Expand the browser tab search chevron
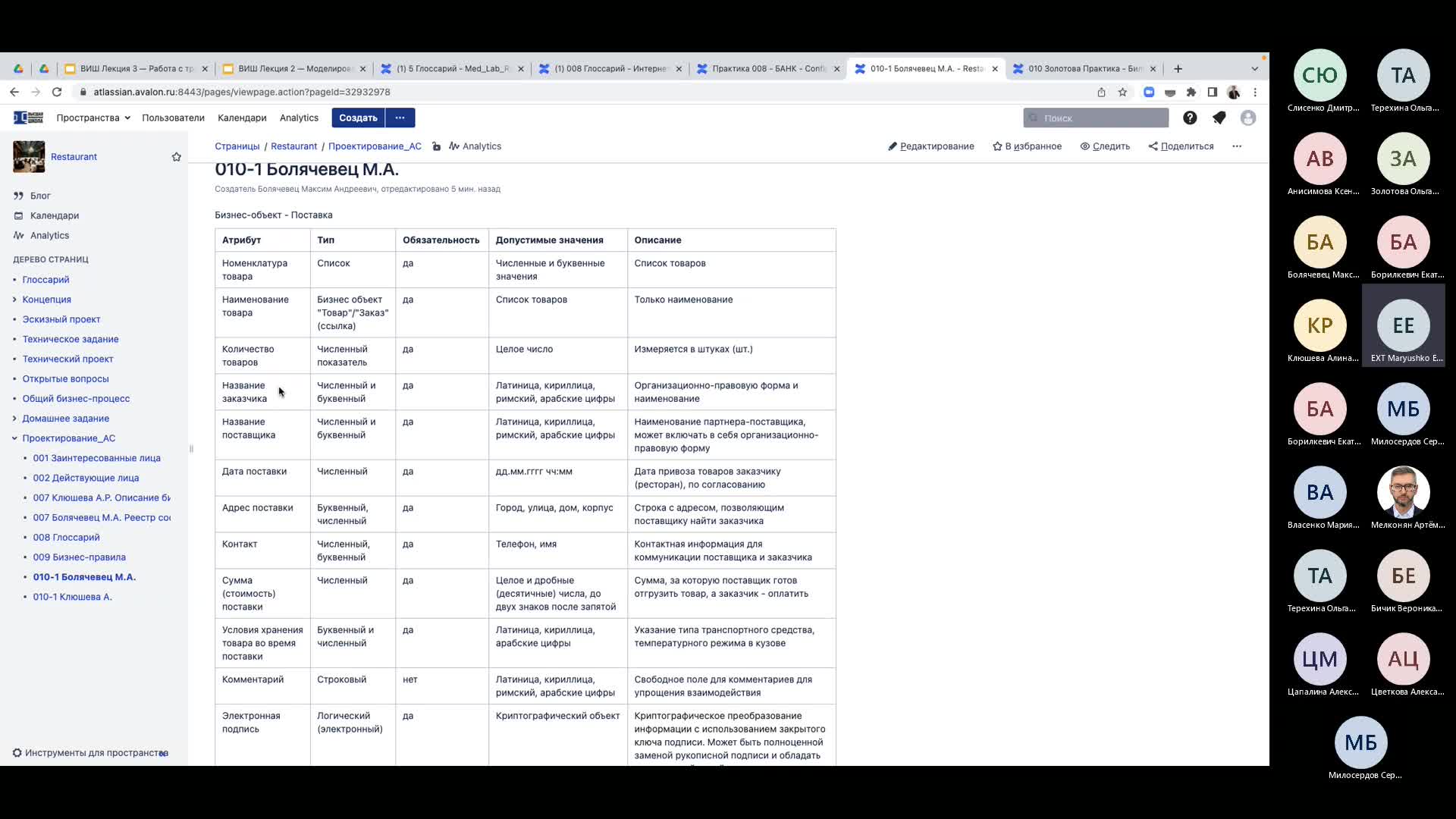The height and width of the screenshot is (819, 1456). tap(1254, 68)
